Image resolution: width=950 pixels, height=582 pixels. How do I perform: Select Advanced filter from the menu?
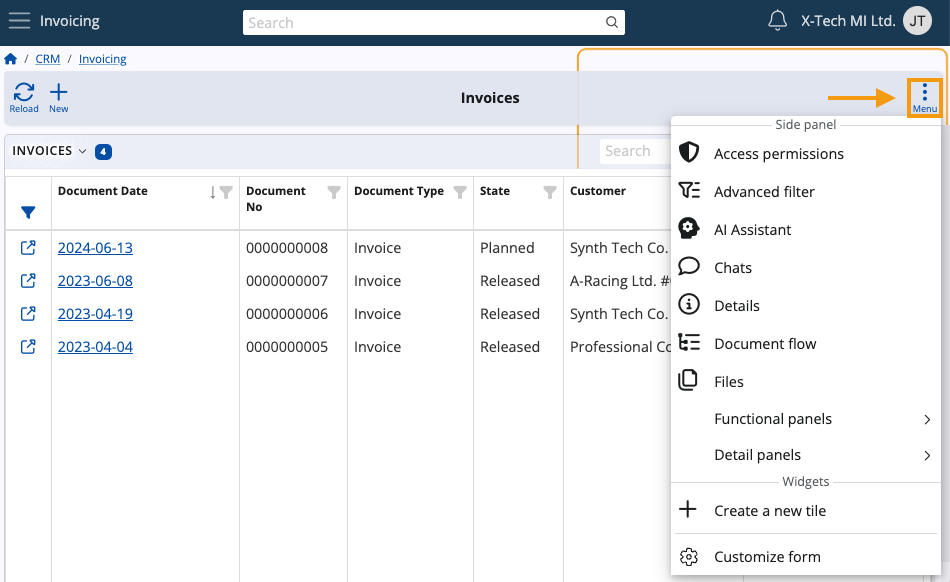tap(764, 191)
